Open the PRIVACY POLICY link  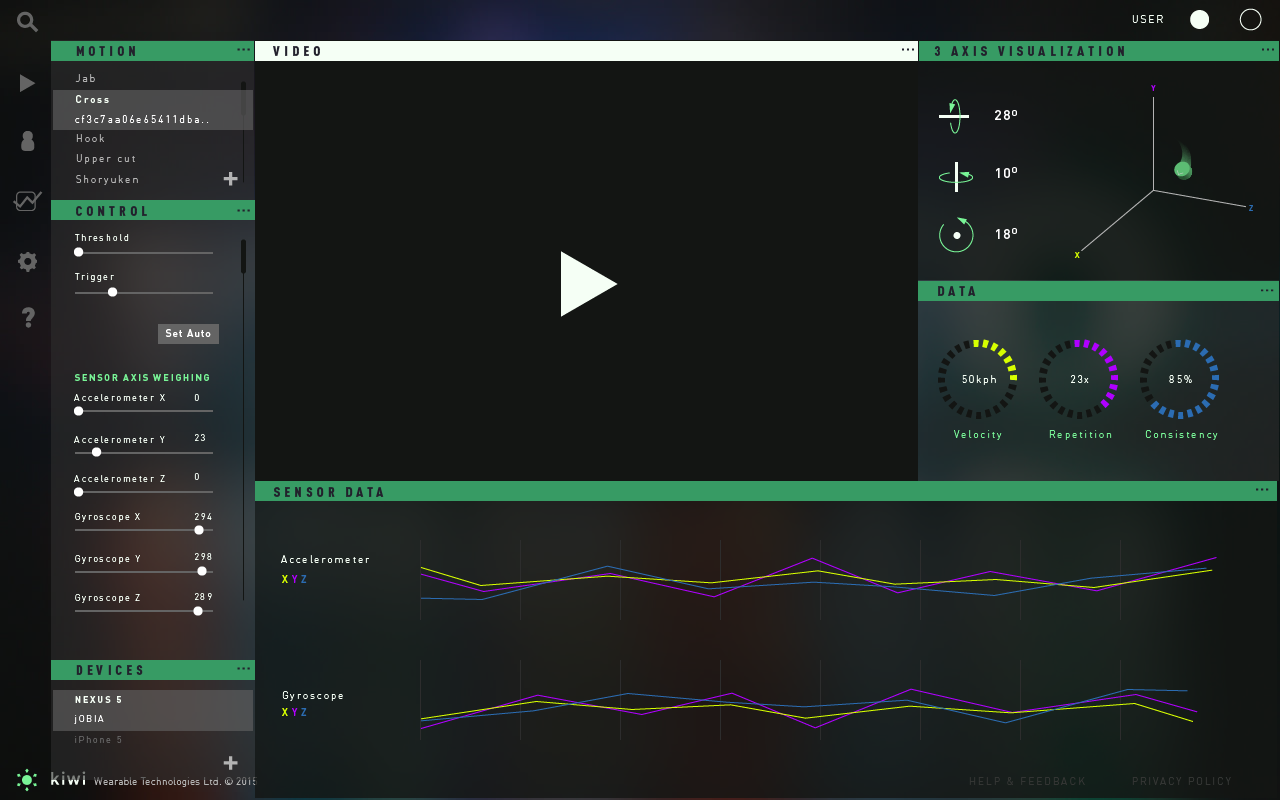(1182, 781)
